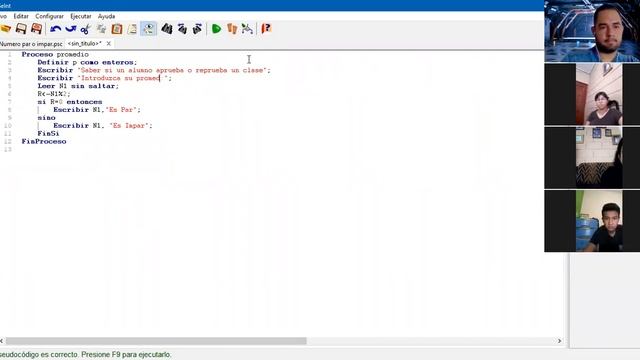Open the Editar menu
The image size is (640, 360).
[x=21, y=16]
